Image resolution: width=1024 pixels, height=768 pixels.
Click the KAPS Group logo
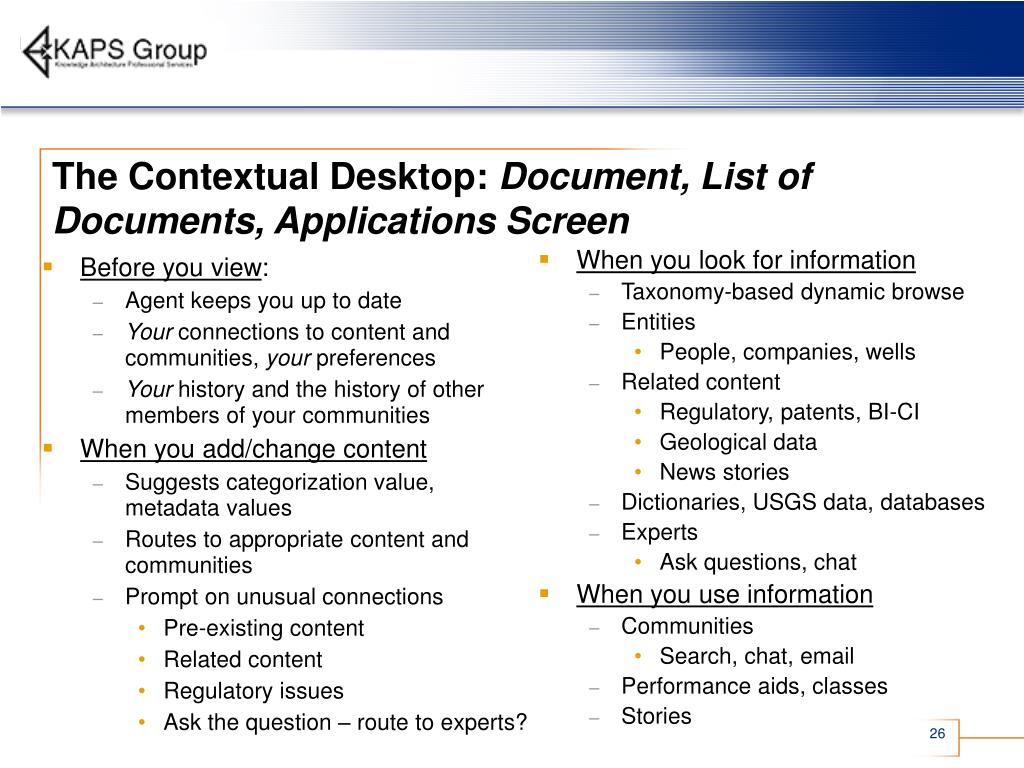(115, 52)
